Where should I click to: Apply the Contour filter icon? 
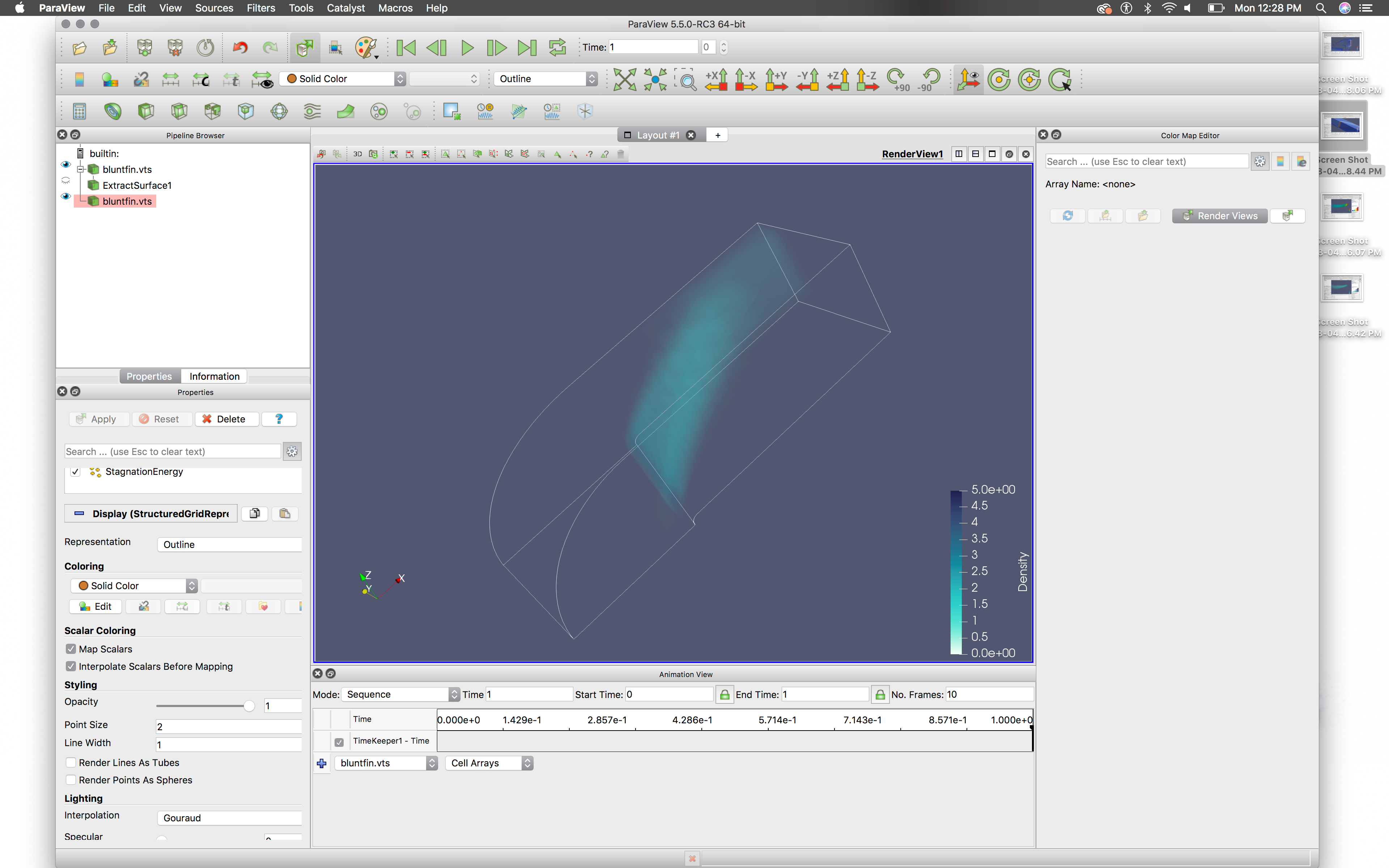coord(112,111)
